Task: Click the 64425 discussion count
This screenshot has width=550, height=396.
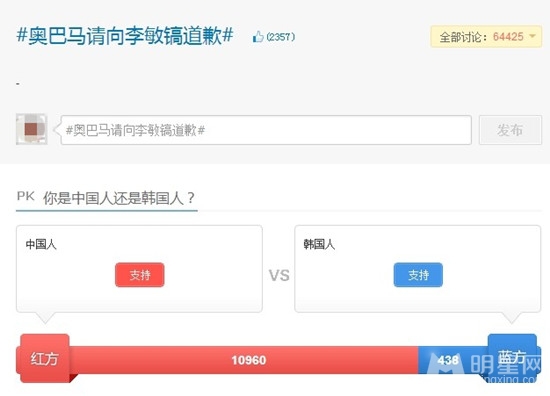Action: coord(508,36)
